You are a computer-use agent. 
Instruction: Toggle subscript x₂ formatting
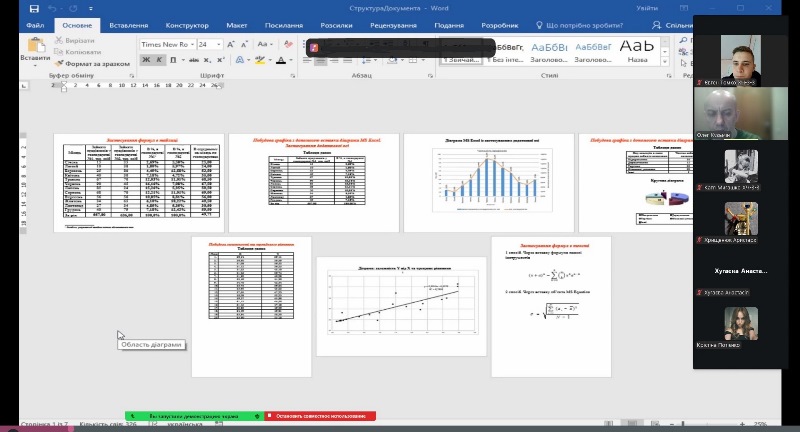pyautogui.click(x=207, y=60)
